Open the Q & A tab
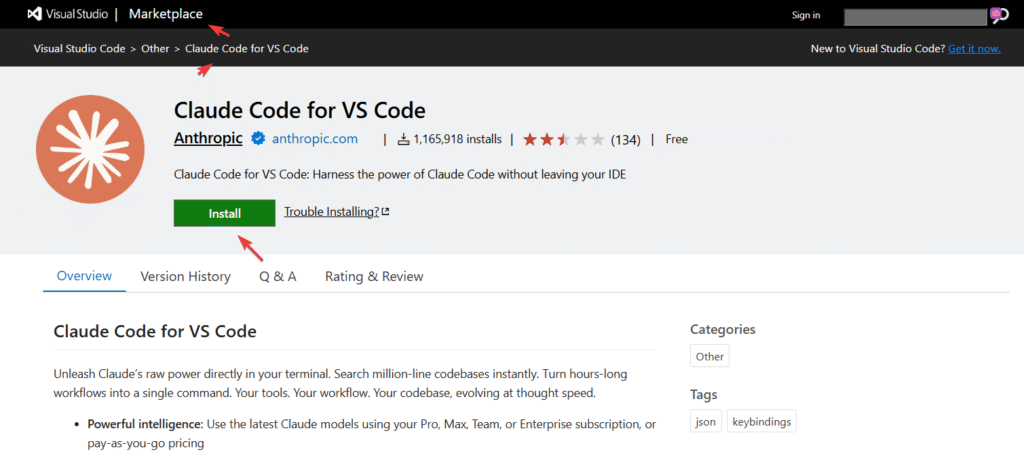The image size is (1024, 452). (x=278, y=276)
